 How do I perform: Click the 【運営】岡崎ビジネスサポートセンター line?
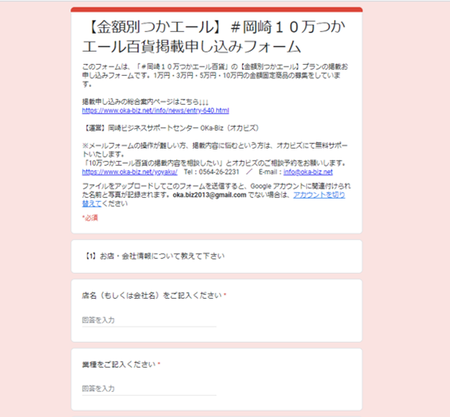[171, 128]
